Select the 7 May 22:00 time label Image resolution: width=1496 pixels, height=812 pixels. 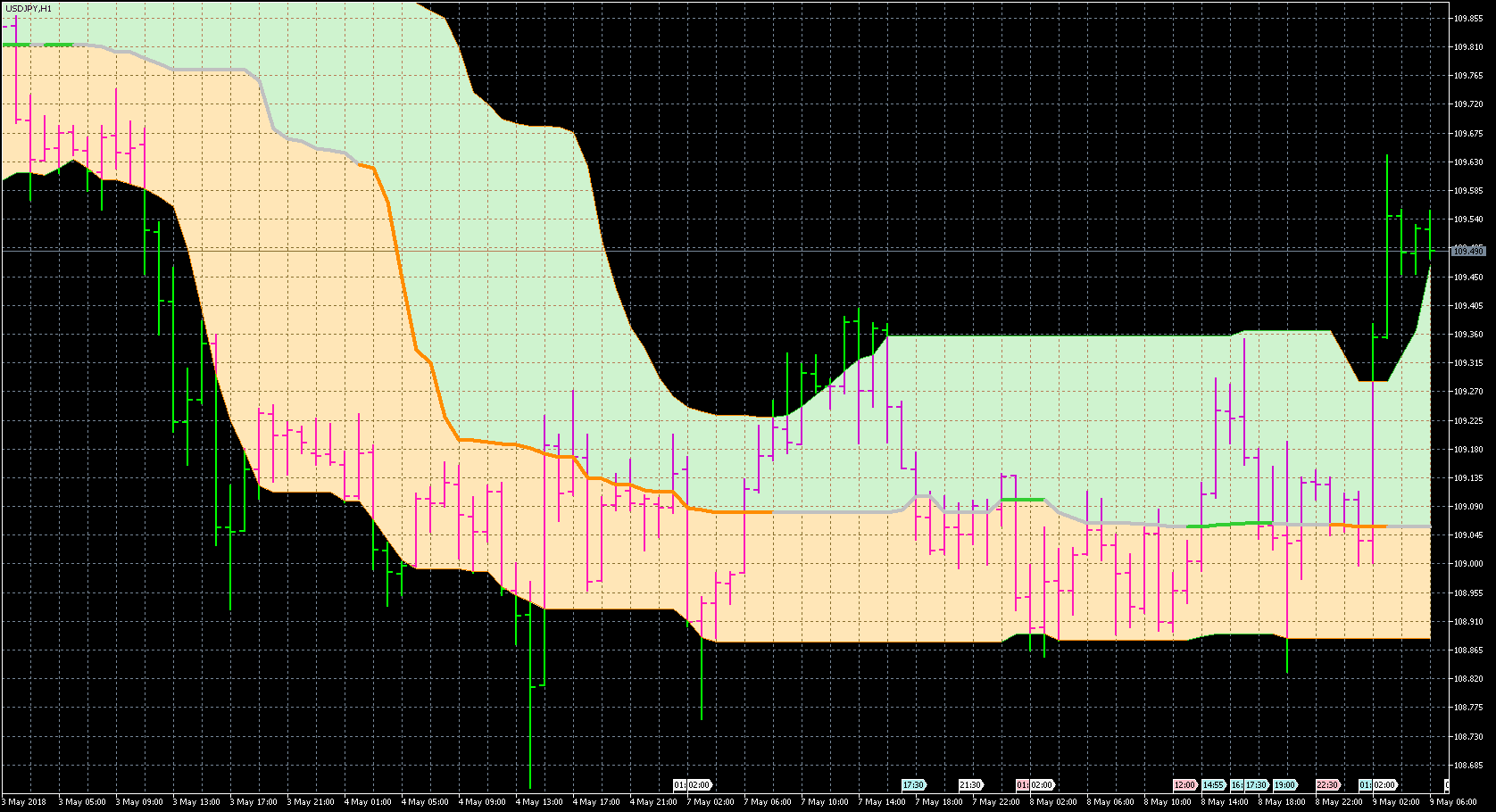[996, 802]
